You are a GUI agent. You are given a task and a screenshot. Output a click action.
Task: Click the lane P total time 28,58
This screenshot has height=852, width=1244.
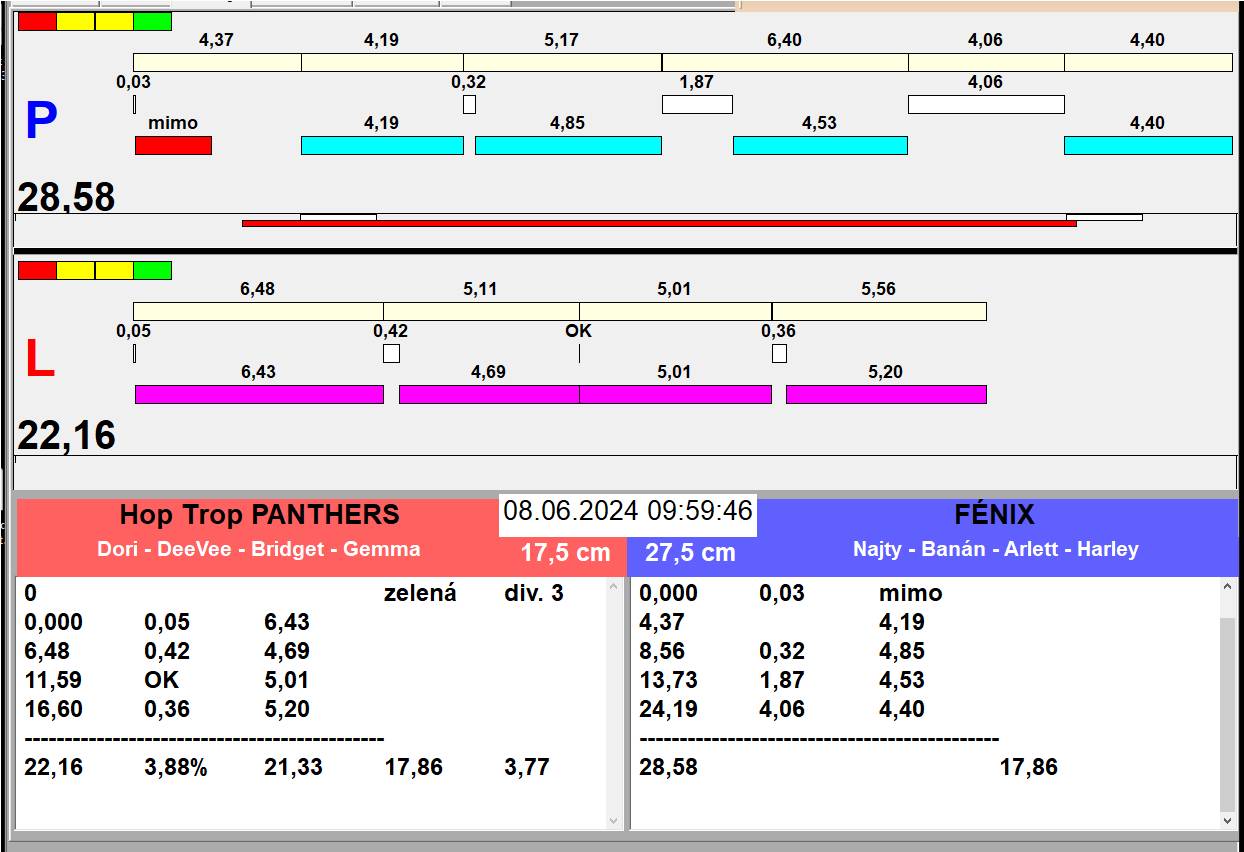tap(66, 197)
